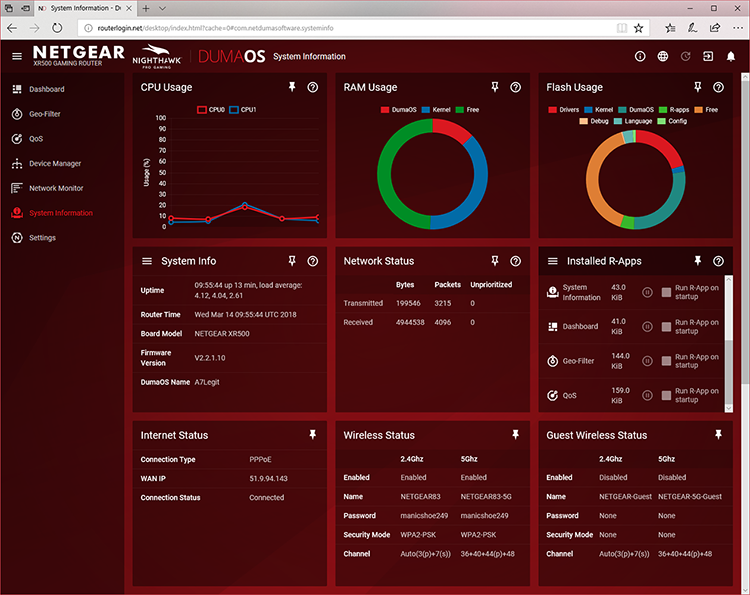Open the hamburger menu beside NETGEAR logo
This screenshot has width=750, height=595.
coord(17,56)
